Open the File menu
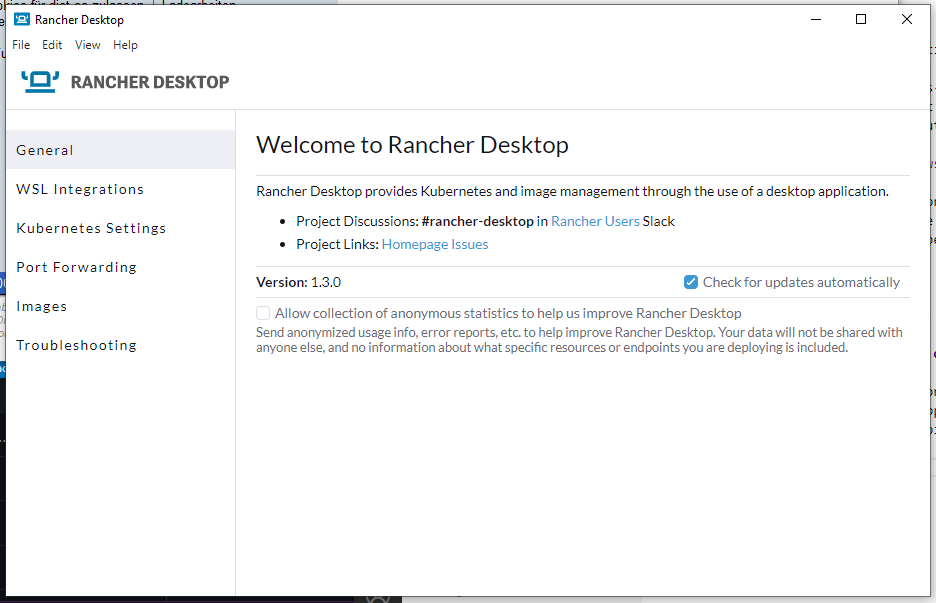This screenshot has width=936, height=603. 20,44
